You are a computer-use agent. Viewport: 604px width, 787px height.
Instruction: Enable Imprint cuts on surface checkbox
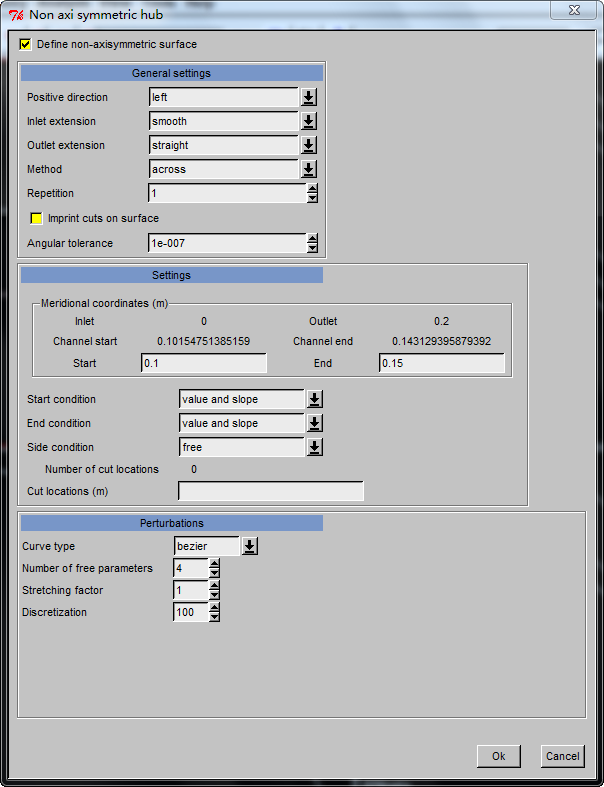36,218
